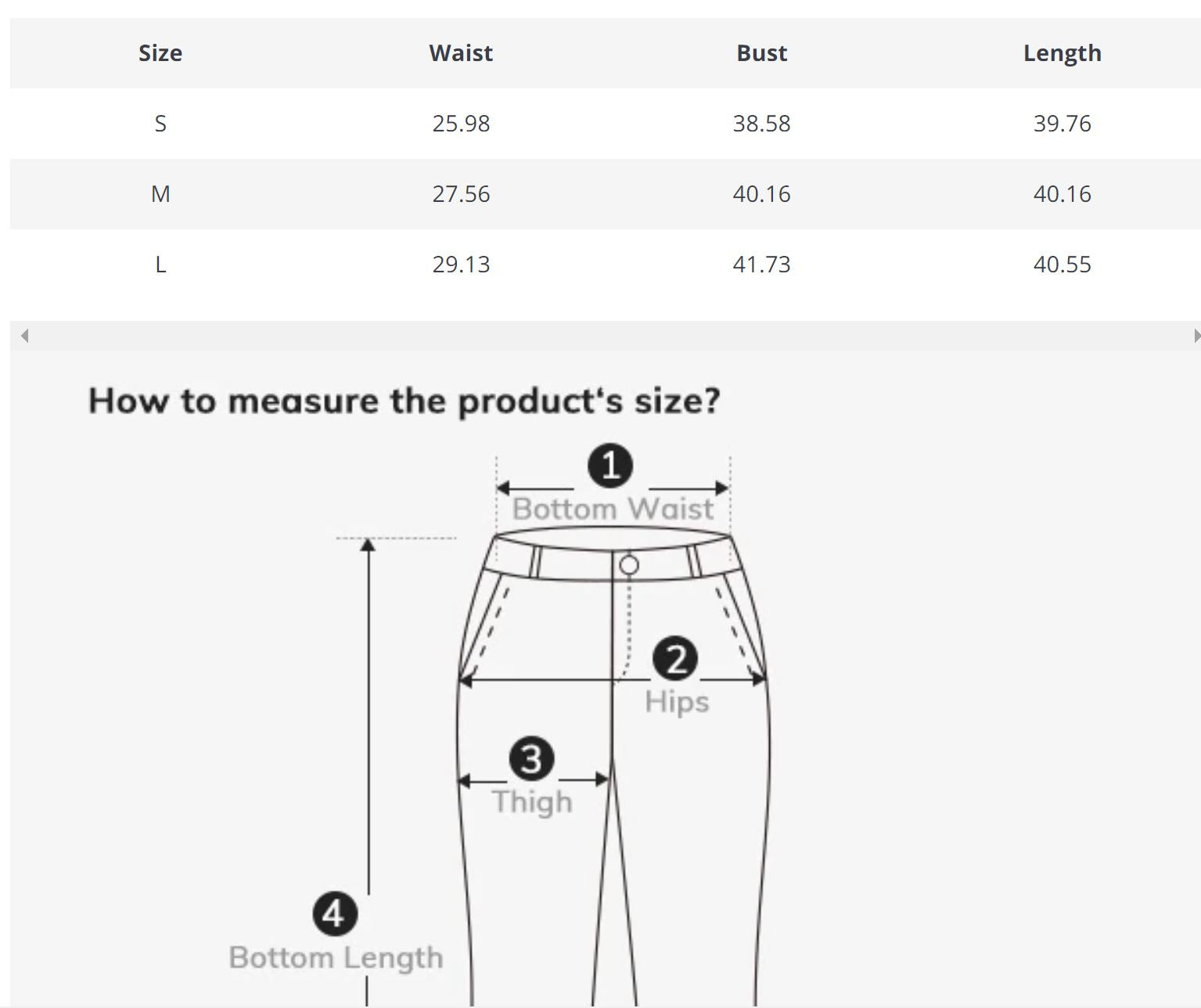Click the right scroll arrow of table scrollbar
Image resolution: width=1201 pixels, height=1008 pixels.
click(1196, 336)
